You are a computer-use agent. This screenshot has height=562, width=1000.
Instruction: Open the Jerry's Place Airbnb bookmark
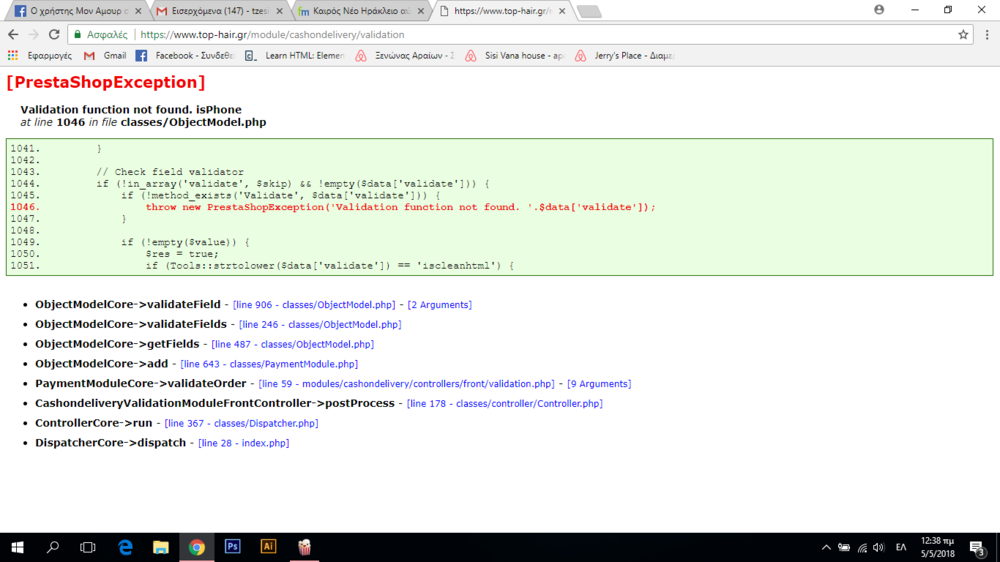624,55
